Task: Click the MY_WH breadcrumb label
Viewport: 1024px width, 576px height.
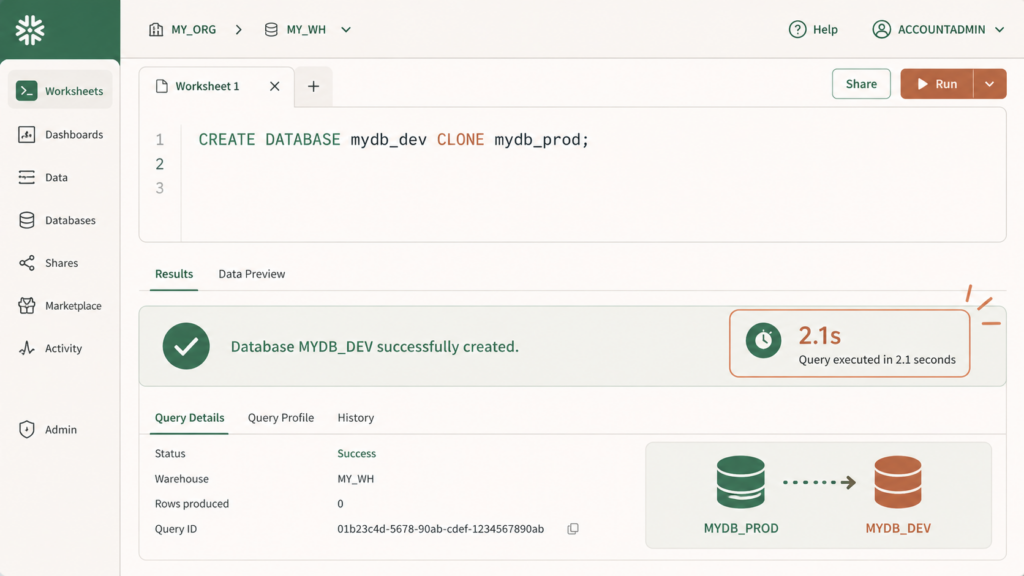Action: [x=306, y=29]
